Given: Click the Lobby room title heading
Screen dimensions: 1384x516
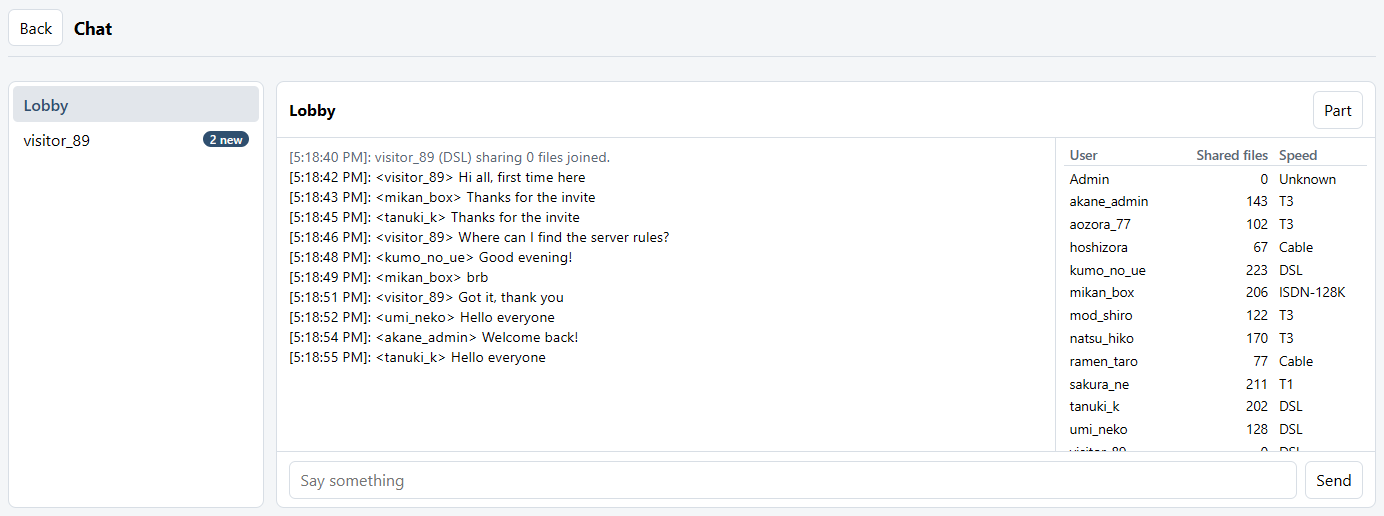Looking at the screenshot, I should tap(312, 111).
